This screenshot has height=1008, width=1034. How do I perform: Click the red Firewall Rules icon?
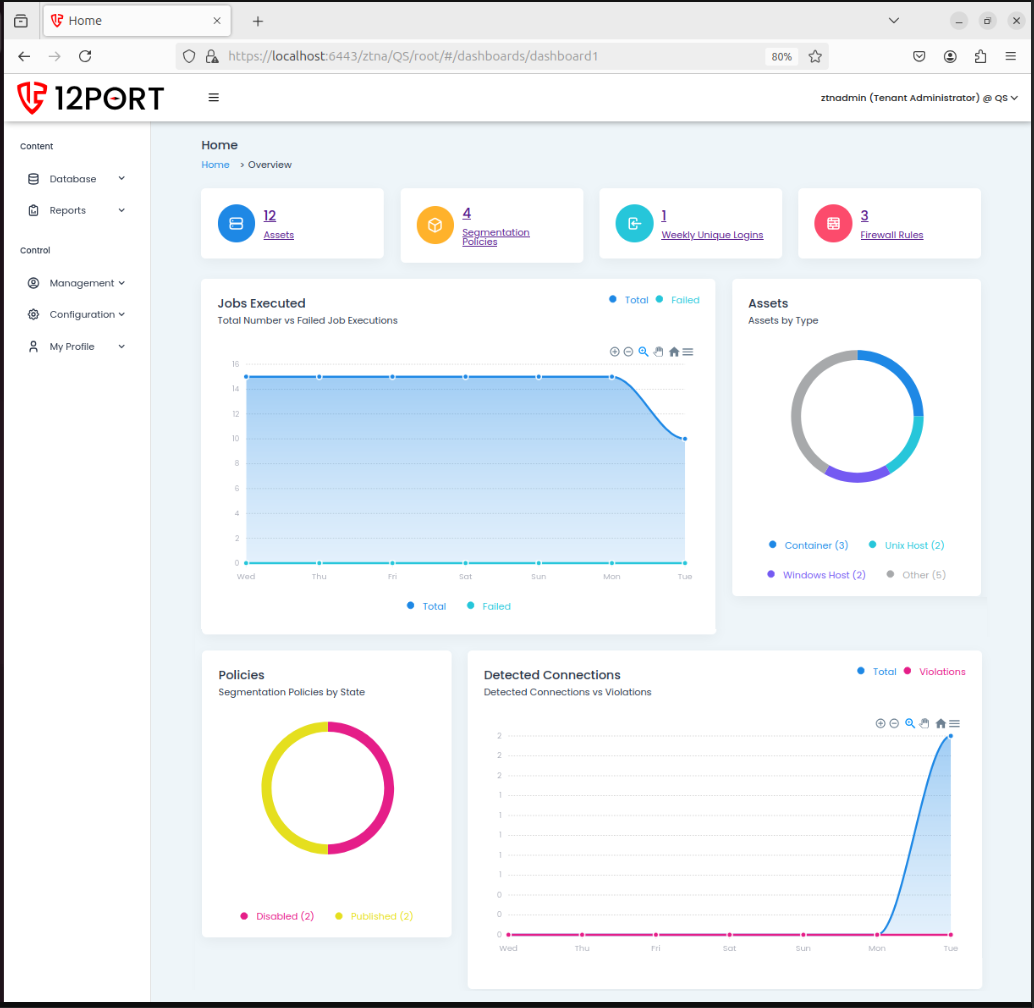click(x=833, y=224)
